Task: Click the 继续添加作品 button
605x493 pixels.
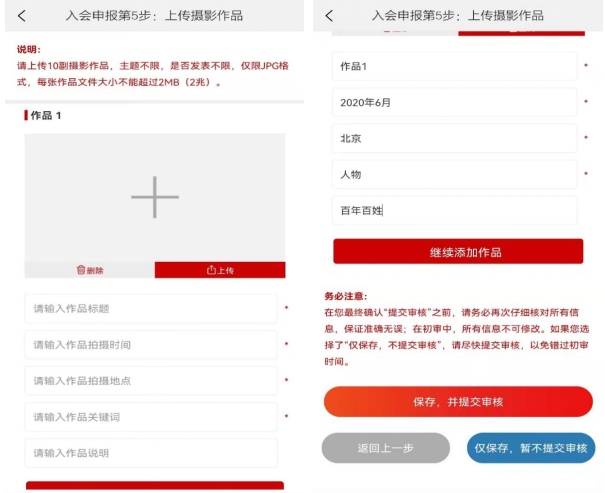Action: tap(458, 252)
